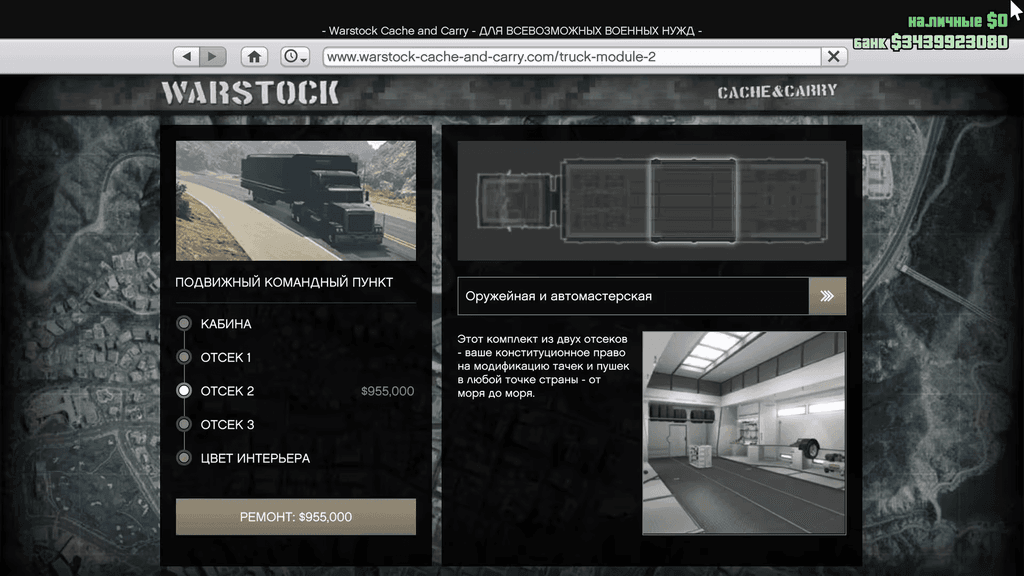1024x576 pixels.
Task: Select the rear trailer section in blueprint
Action: (782, 200)
